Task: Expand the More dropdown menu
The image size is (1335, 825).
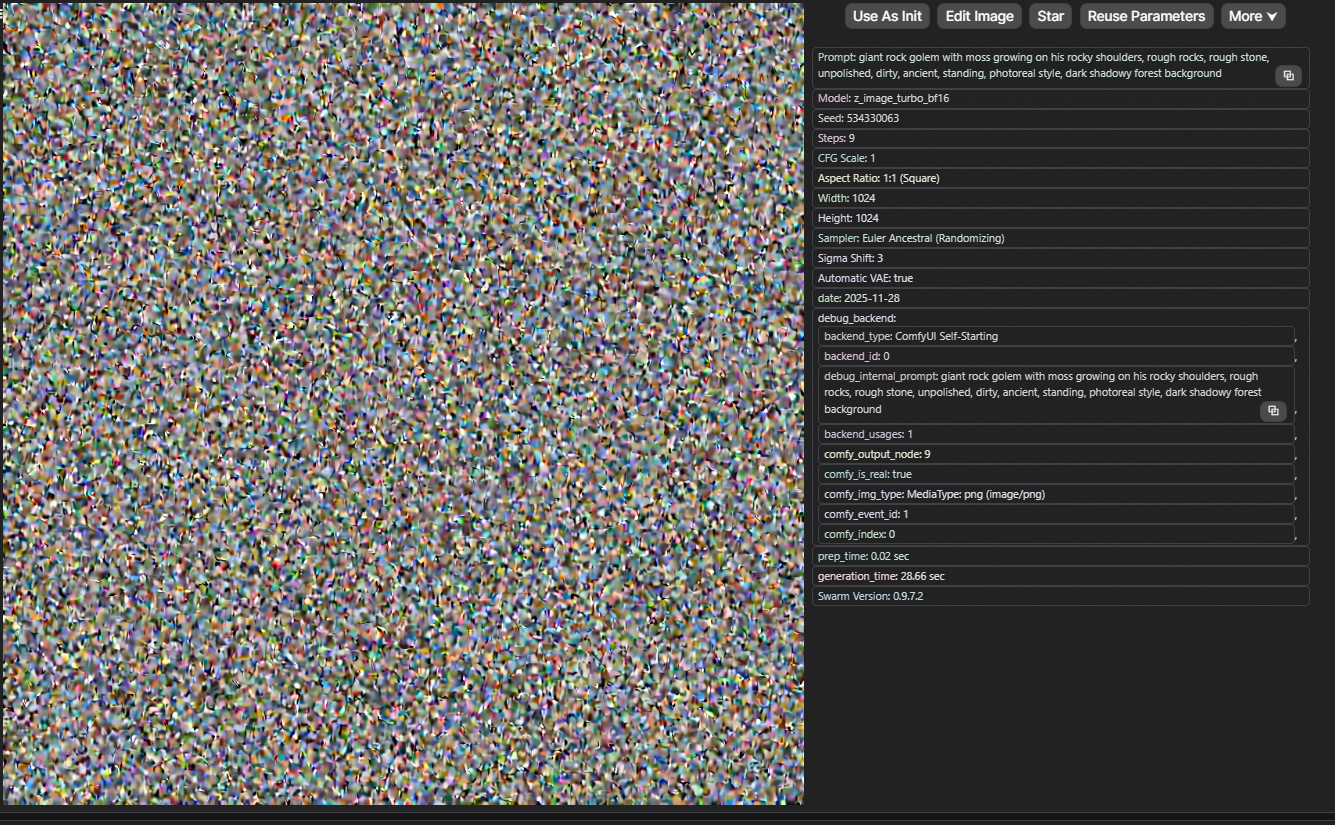Action: point(1253,16)
